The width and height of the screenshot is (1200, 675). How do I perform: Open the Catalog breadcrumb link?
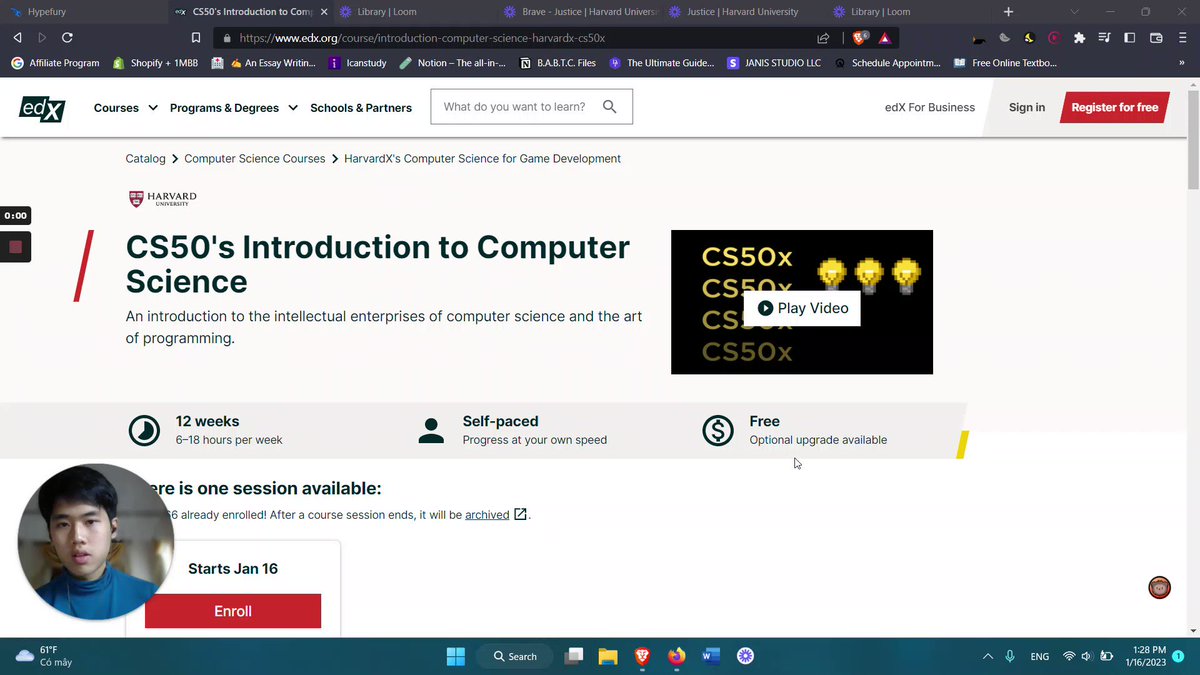[x=146, y=158]
